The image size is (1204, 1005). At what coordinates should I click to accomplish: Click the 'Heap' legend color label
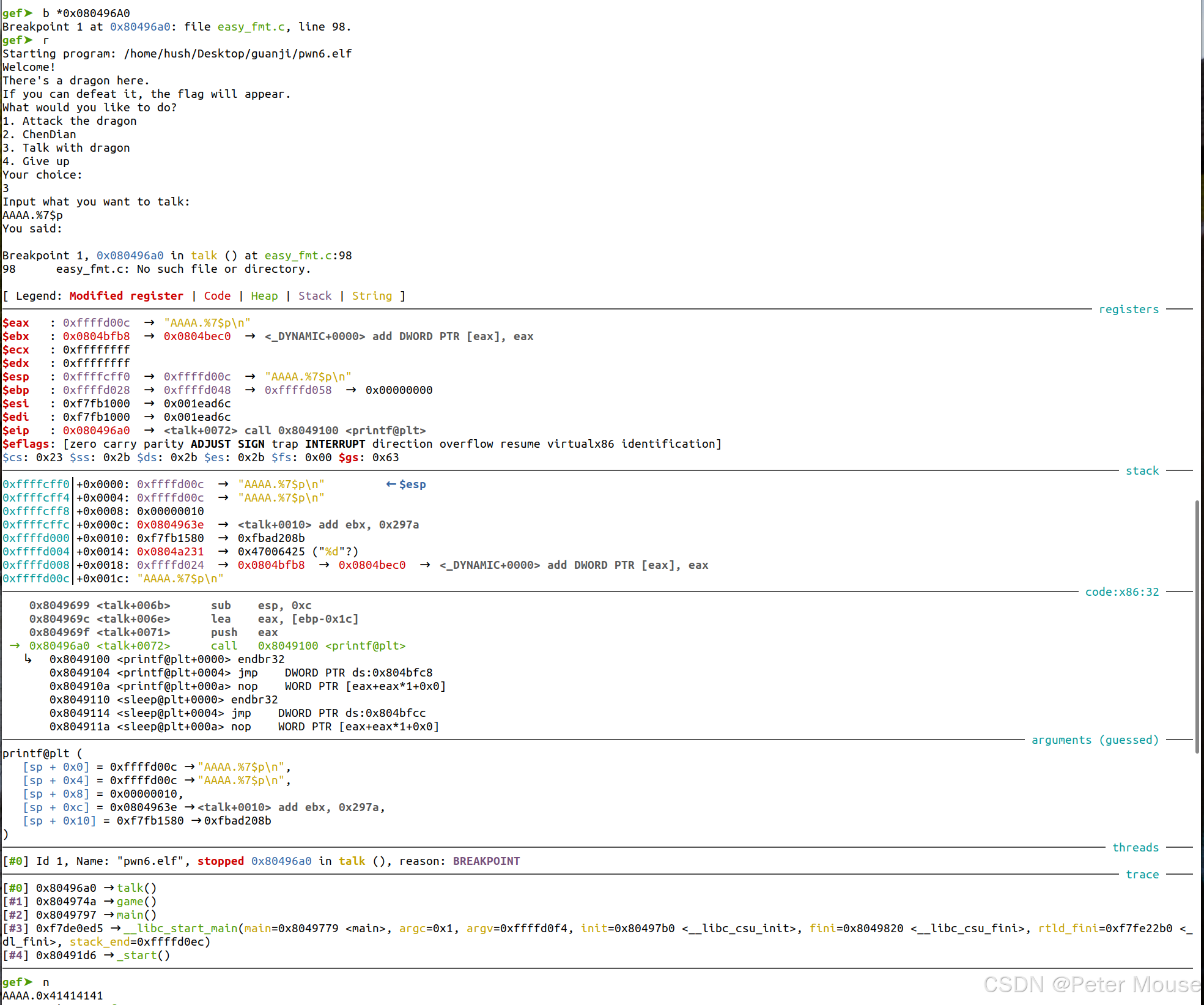(264, 296)
